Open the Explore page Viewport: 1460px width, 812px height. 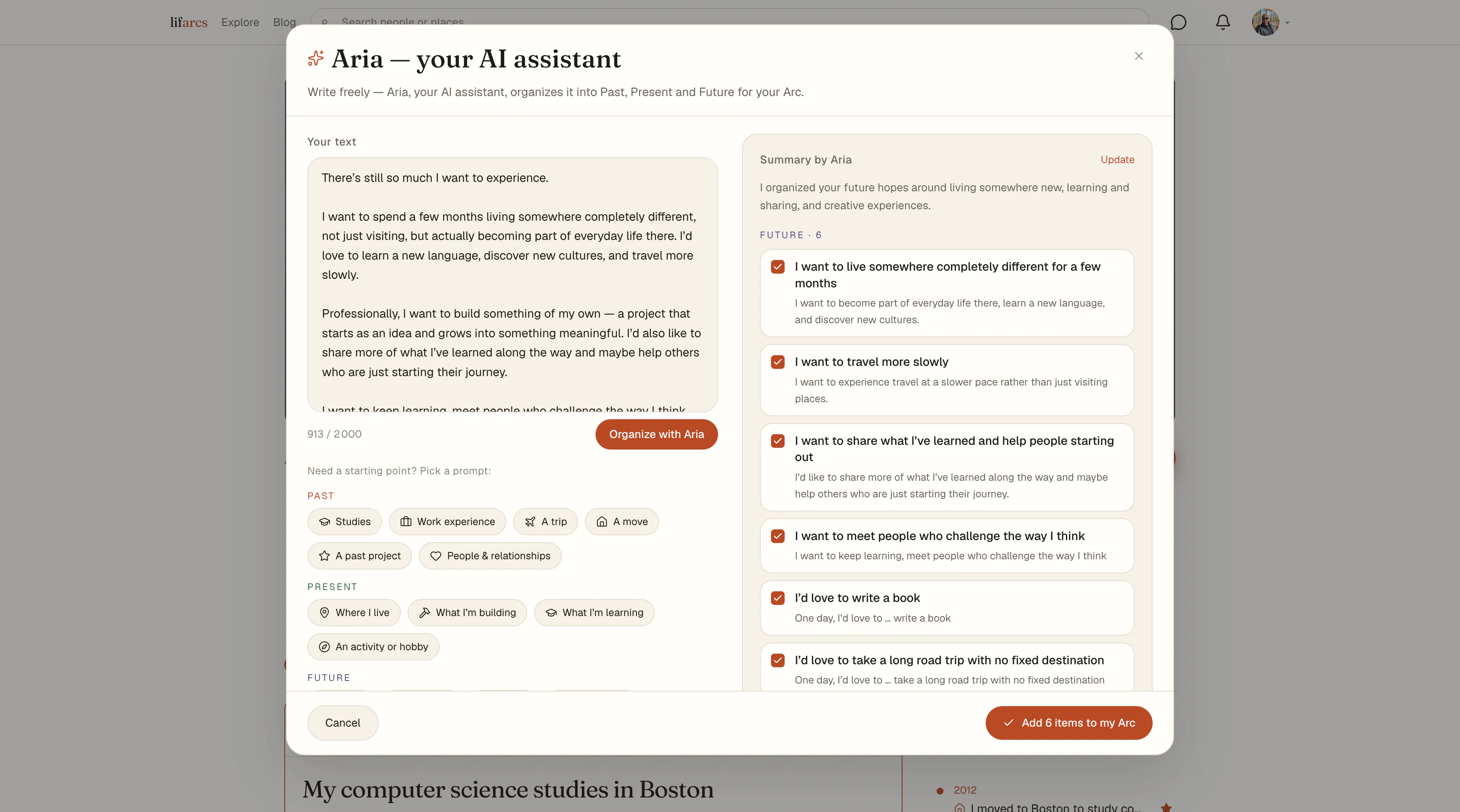coord(240,22)
